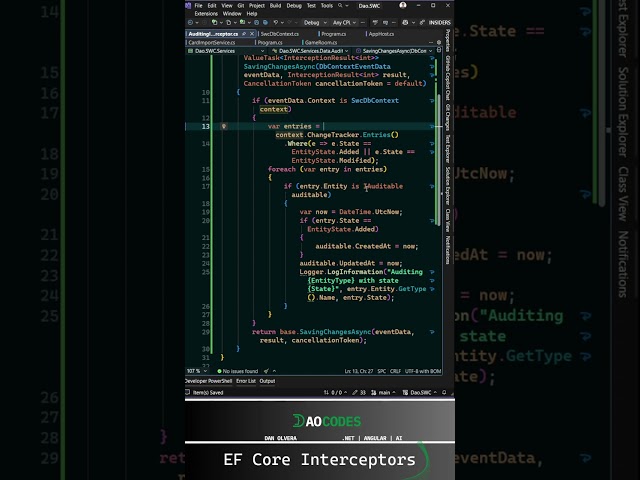Screen dimensions: 640x480
Task: Open the Git menu
Action: click(x=241, y=6)
